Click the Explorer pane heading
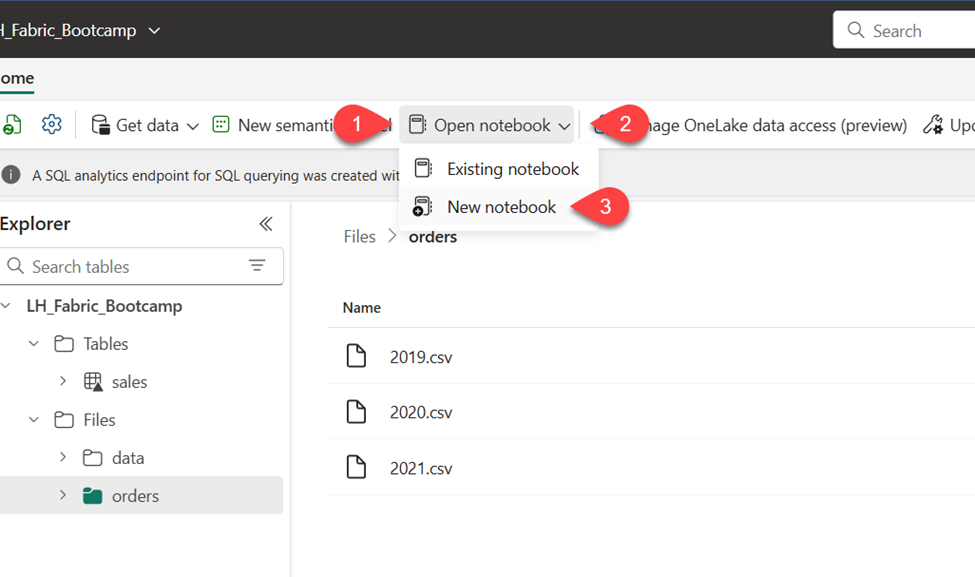The image size is (975, 577). point(35,223)
